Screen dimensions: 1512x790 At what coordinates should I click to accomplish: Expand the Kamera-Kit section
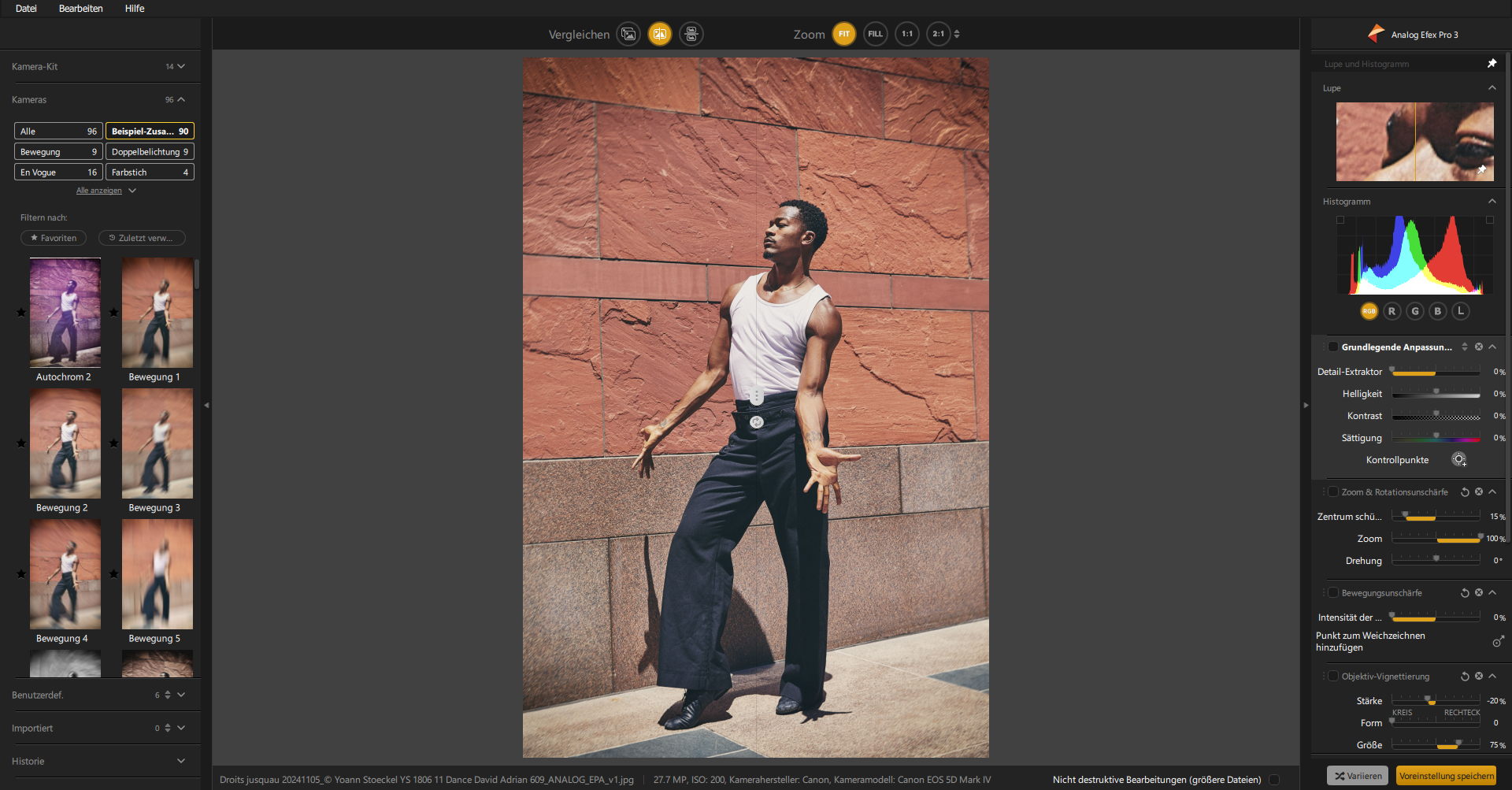click(x=181, y=67)
